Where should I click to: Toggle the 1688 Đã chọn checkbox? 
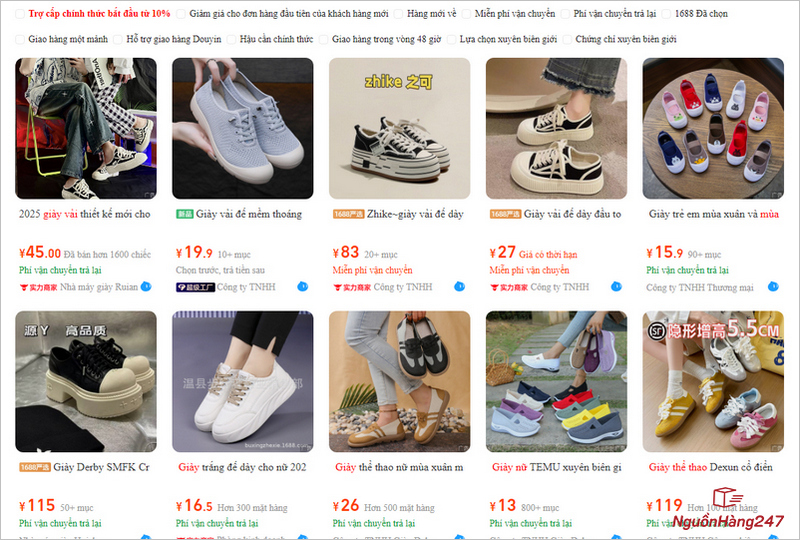click(666, 14)
